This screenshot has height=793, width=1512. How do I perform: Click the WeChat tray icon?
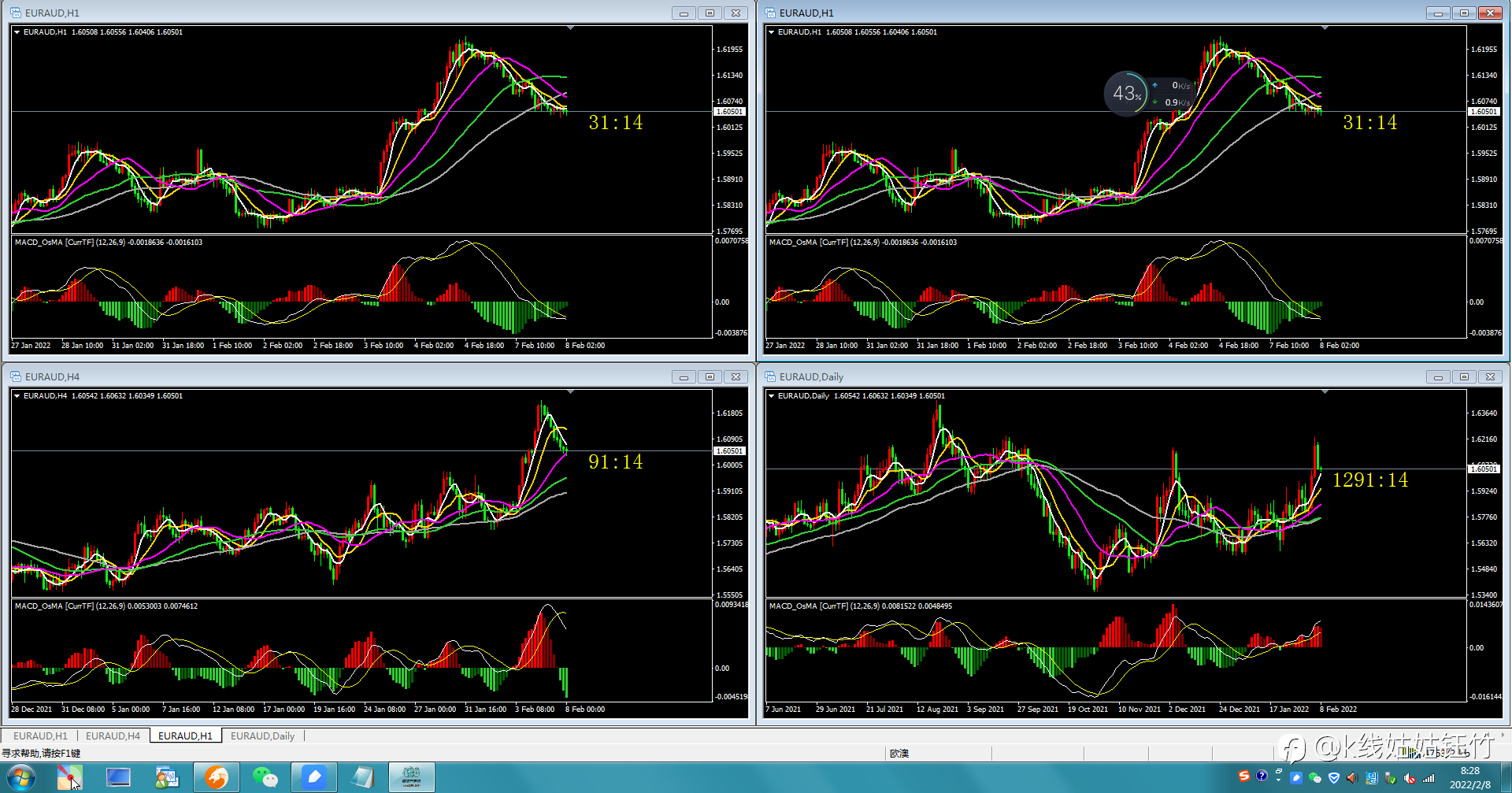click(1315, 778)
